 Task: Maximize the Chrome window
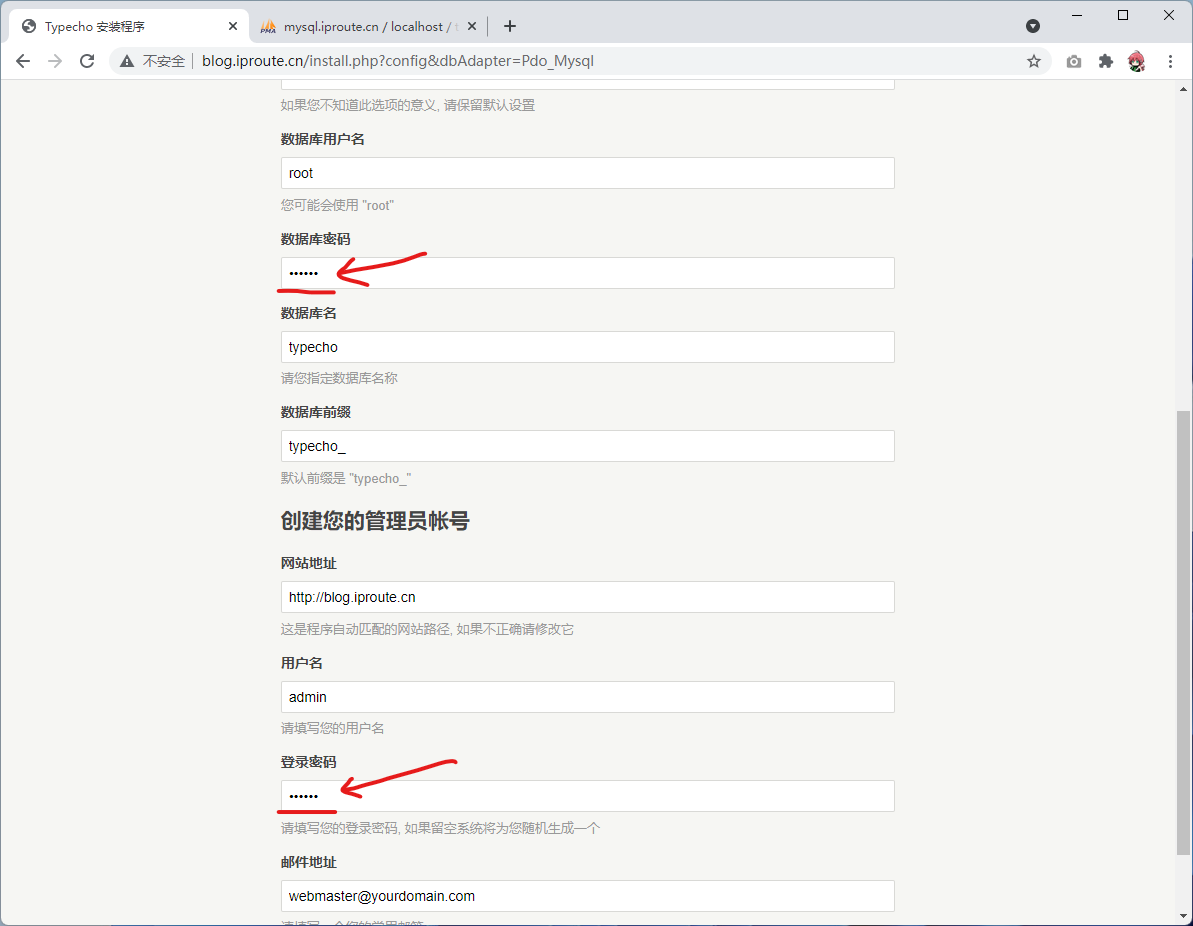pyautogui.click(x=1123, y=15)
